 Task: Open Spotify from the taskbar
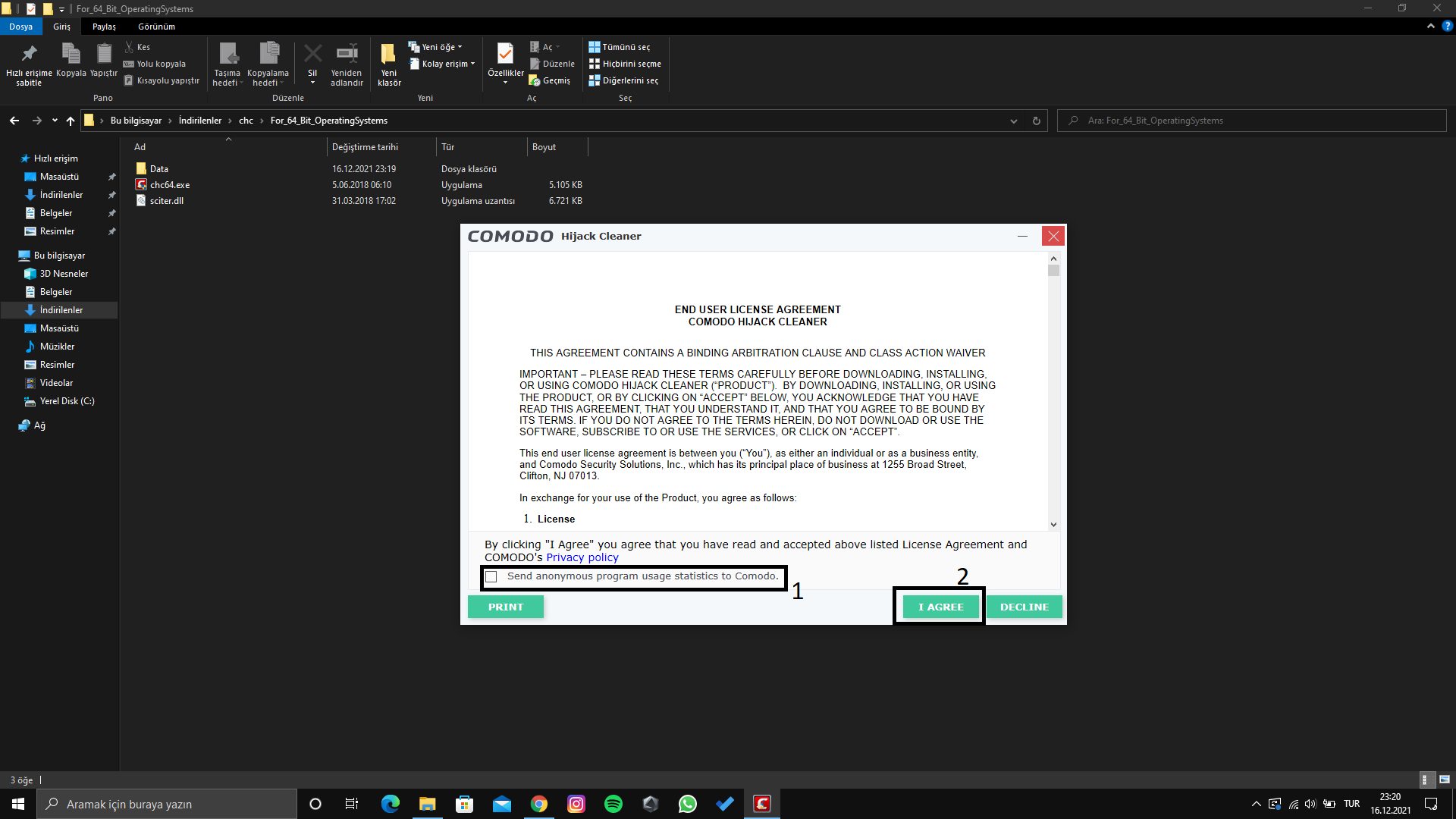click(613, 804)
